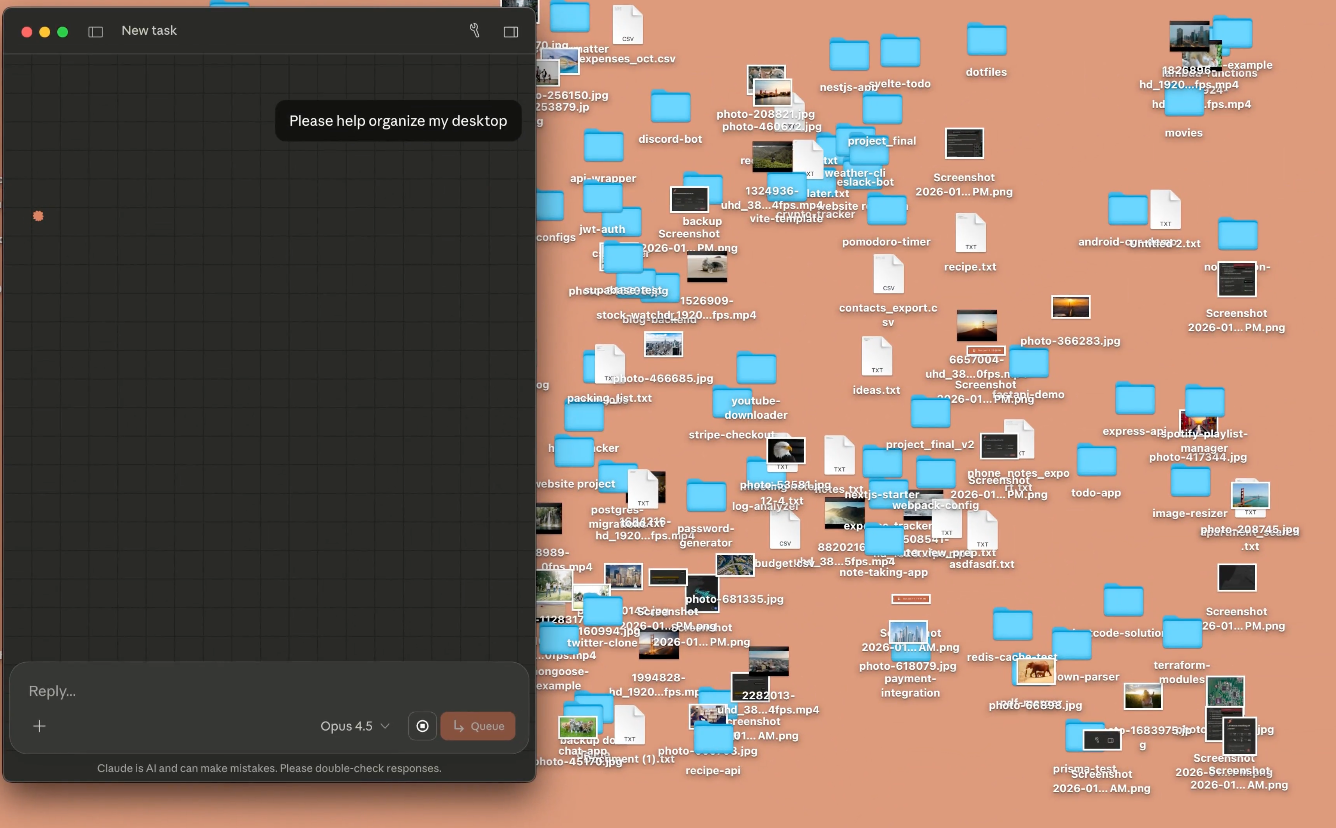Open the Opus 4.5 model dropdown
The height and width of the screenshot is (828, 1336).
click(355, 726)
